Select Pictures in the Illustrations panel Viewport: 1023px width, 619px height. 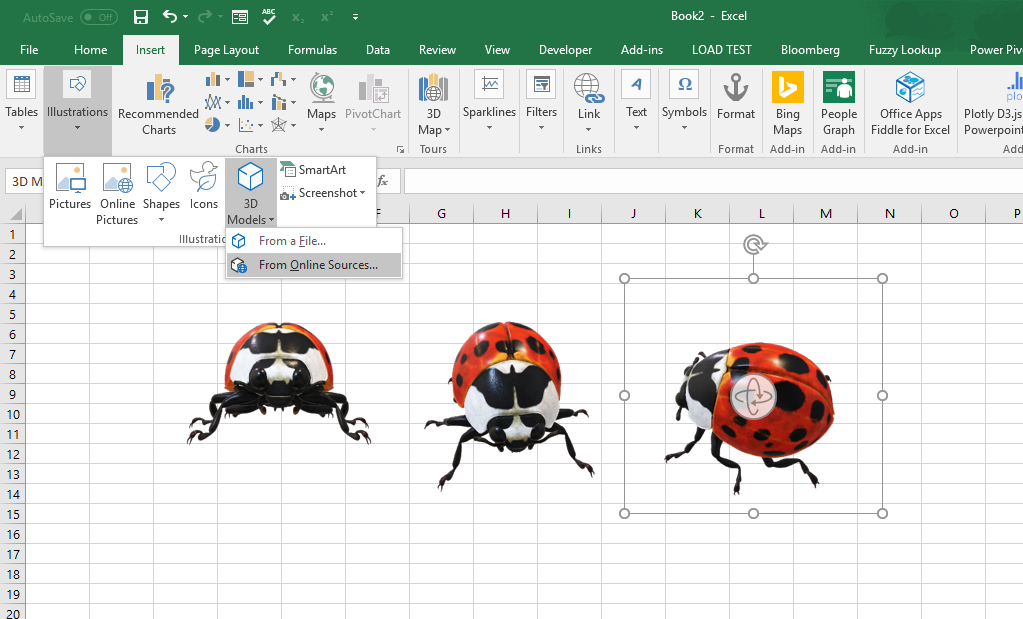pos(70,190)
